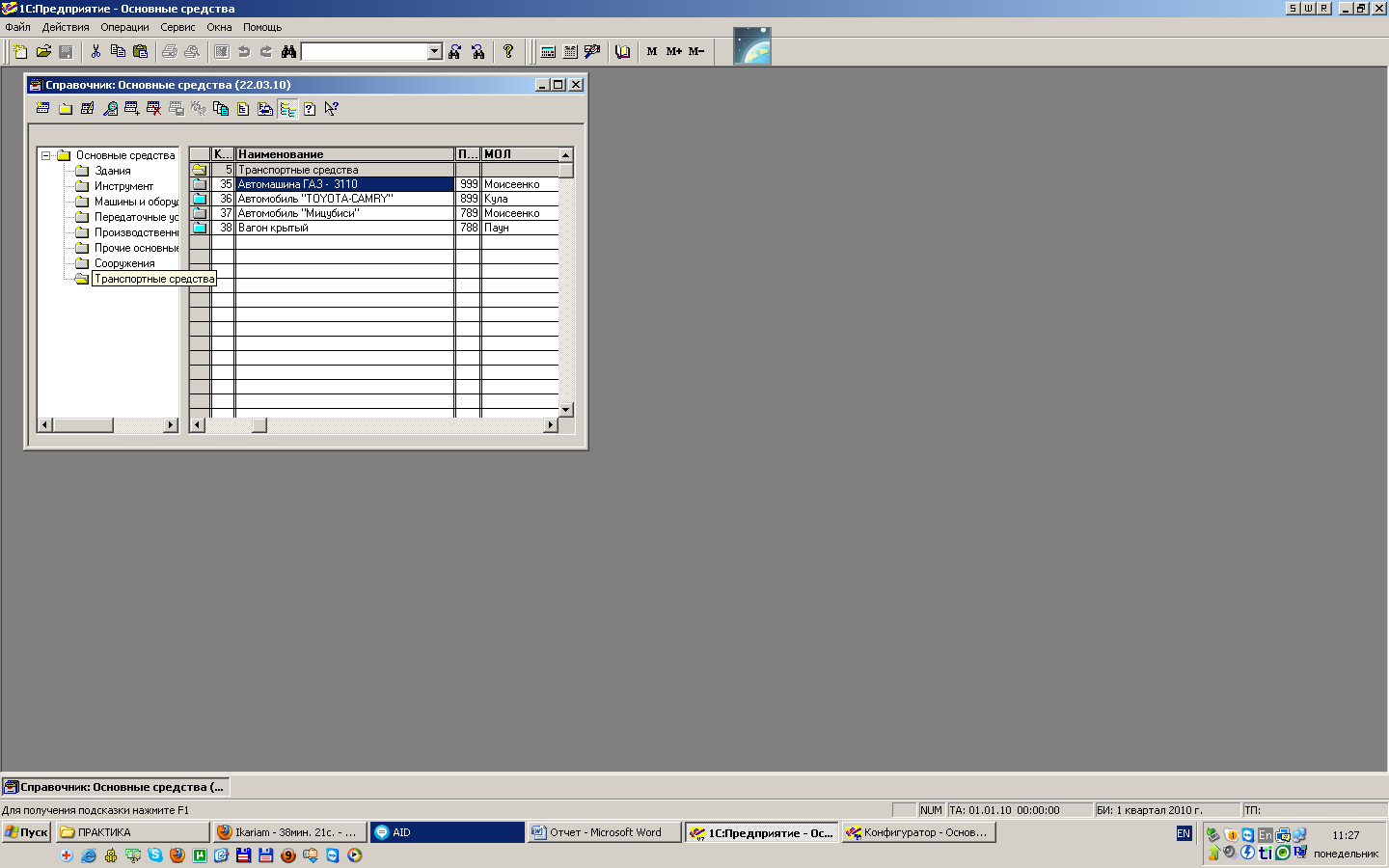Select Производственный folder in tree

tap(136, 232)
